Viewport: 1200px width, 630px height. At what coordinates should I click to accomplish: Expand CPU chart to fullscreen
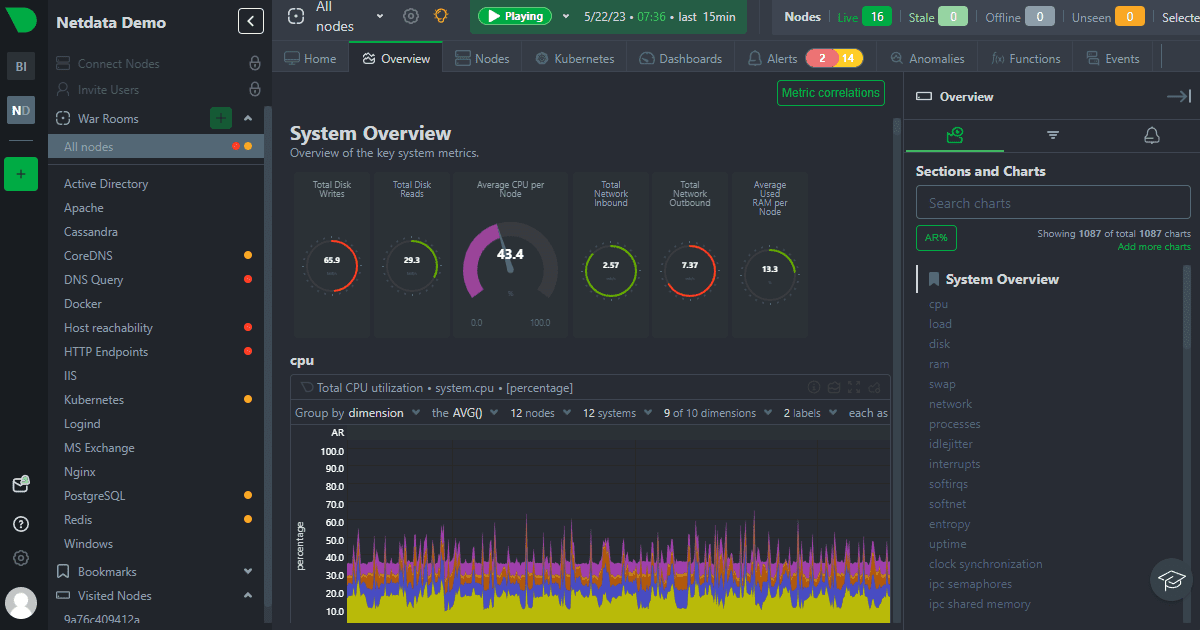(854, 388)
